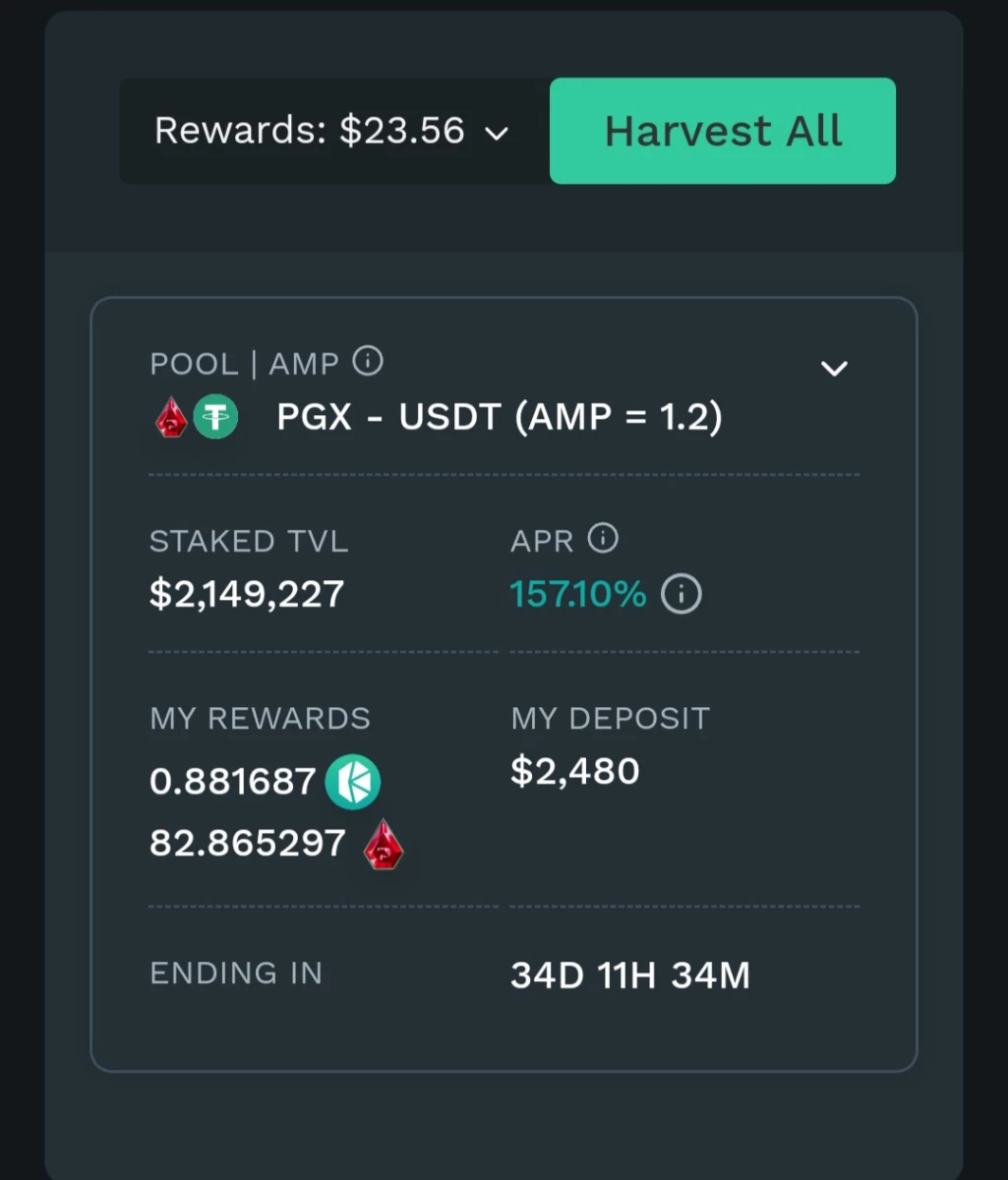Open the Rewards $23.56 dropdown

click(334, 131)
